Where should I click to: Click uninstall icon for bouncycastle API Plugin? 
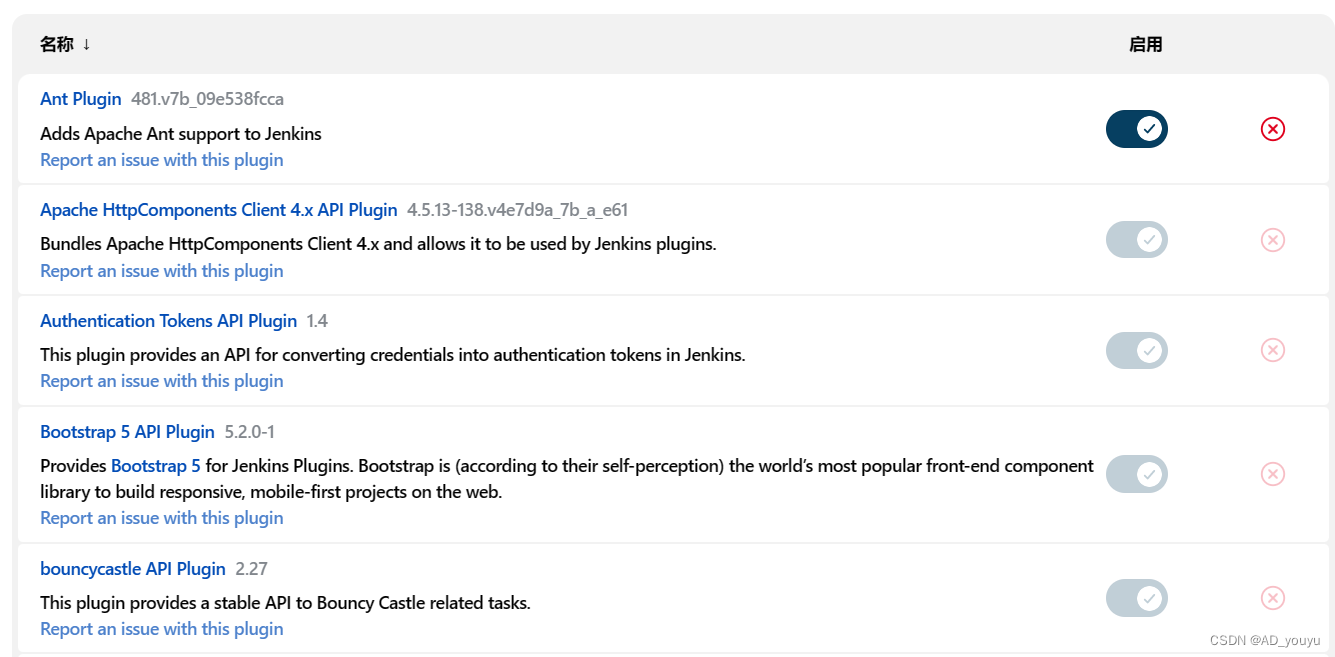(x=1272, y=598)
